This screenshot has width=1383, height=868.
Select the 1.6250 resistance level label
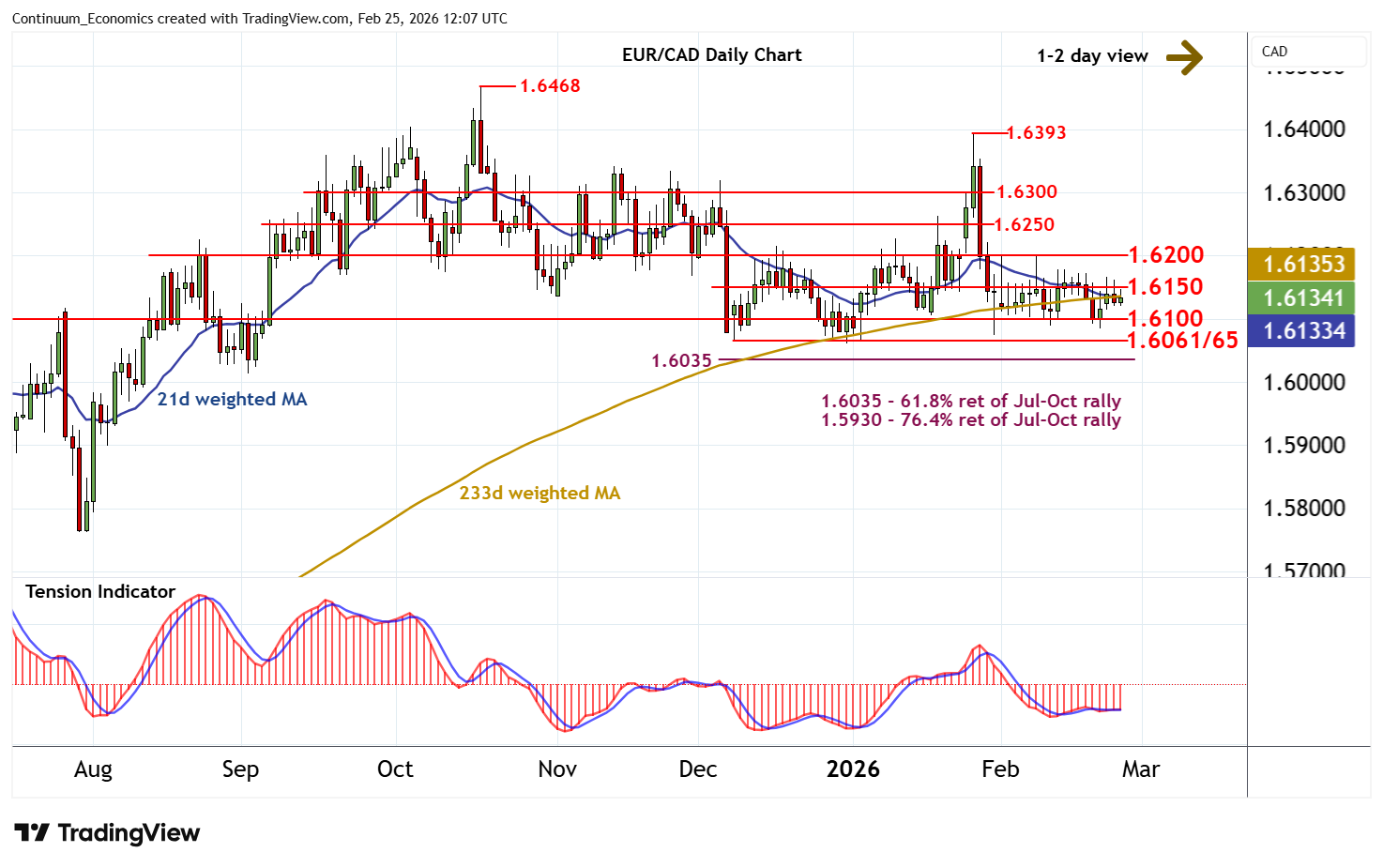(1024, 225)
